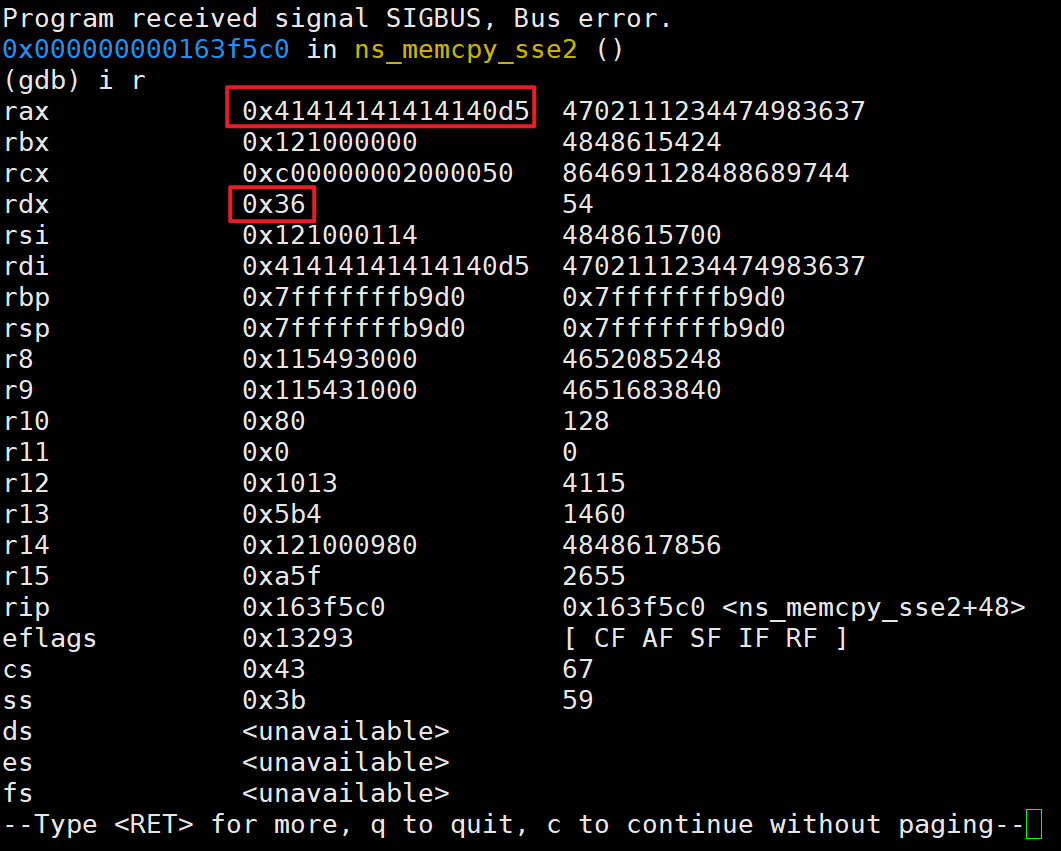Click the rdx value 0x36

[273, 204]
